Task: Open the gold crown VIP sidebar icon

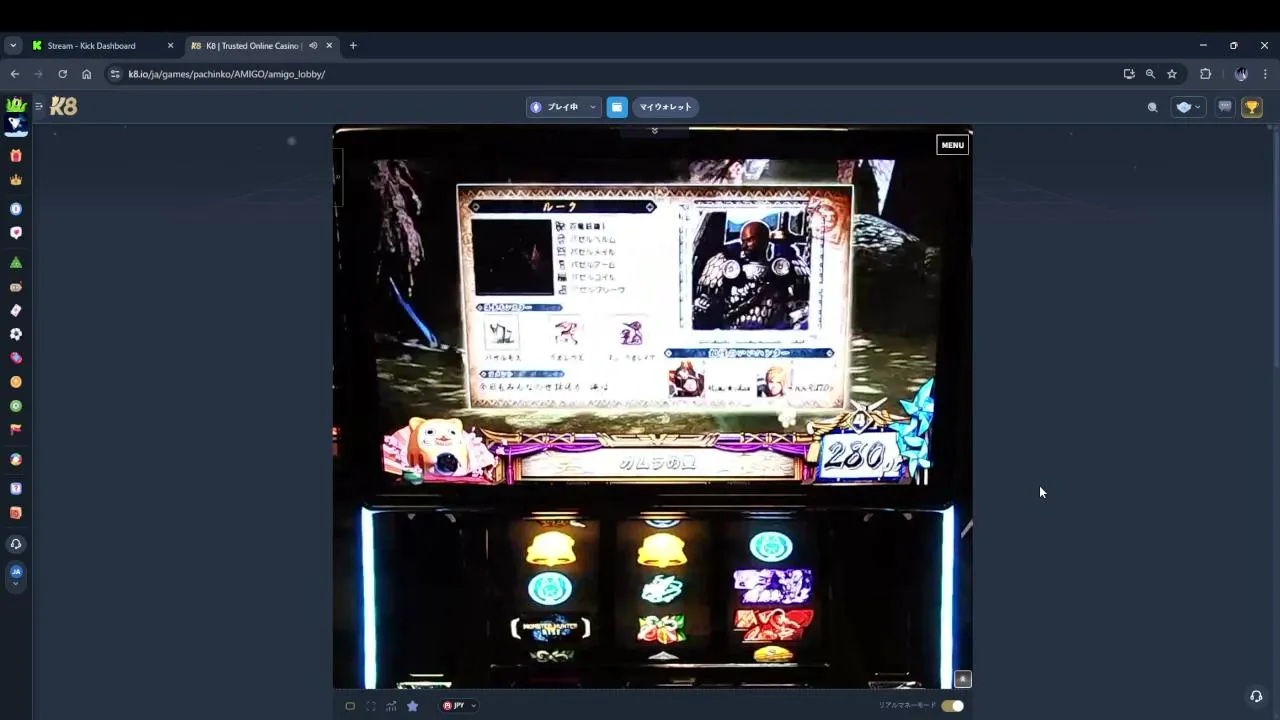Action: 16,180
